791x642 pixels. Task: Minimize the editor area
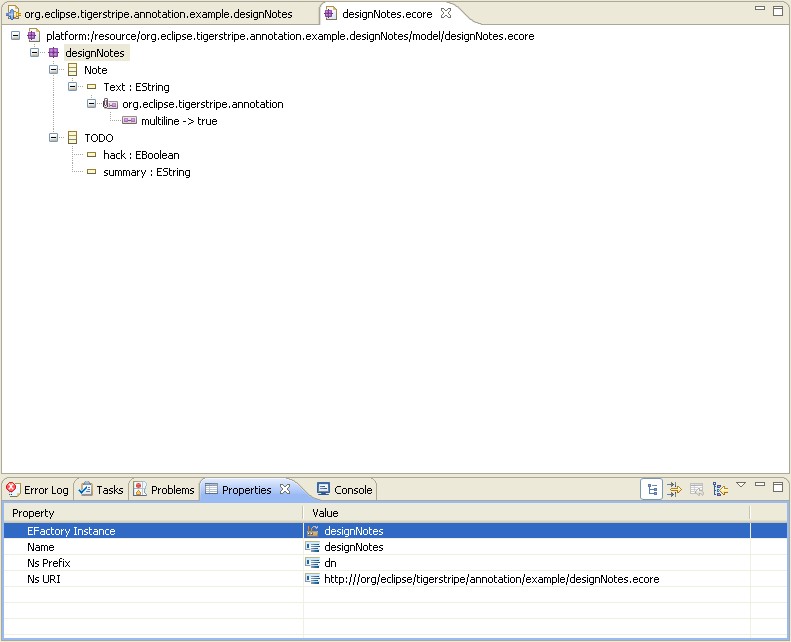[x=760, y=8]
